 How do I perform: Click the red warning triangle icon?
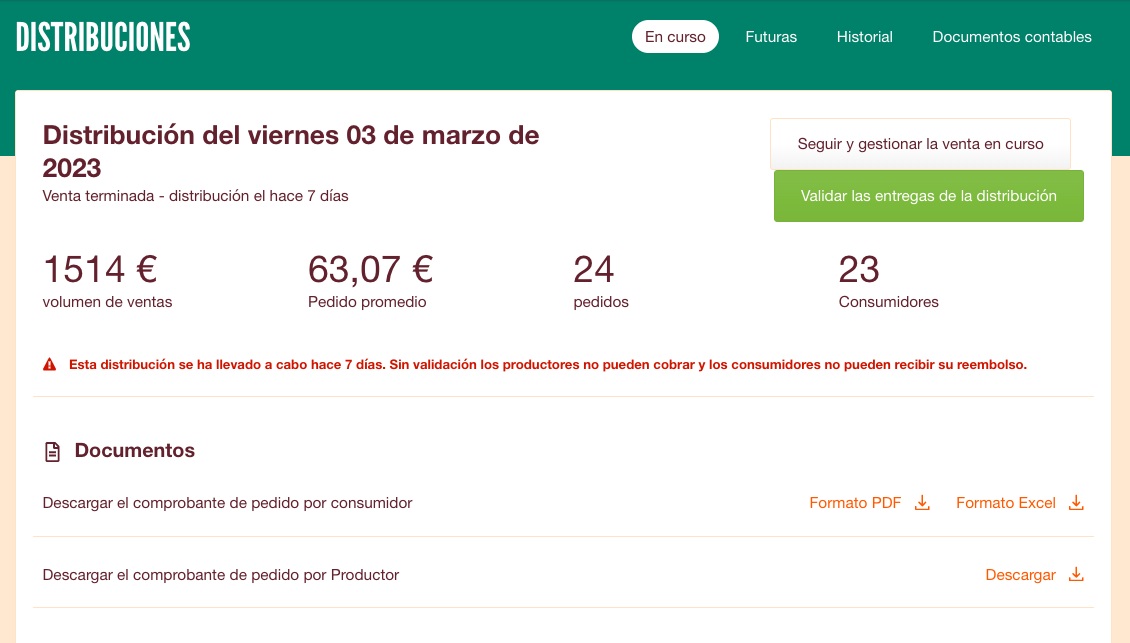tap(50, 365)
